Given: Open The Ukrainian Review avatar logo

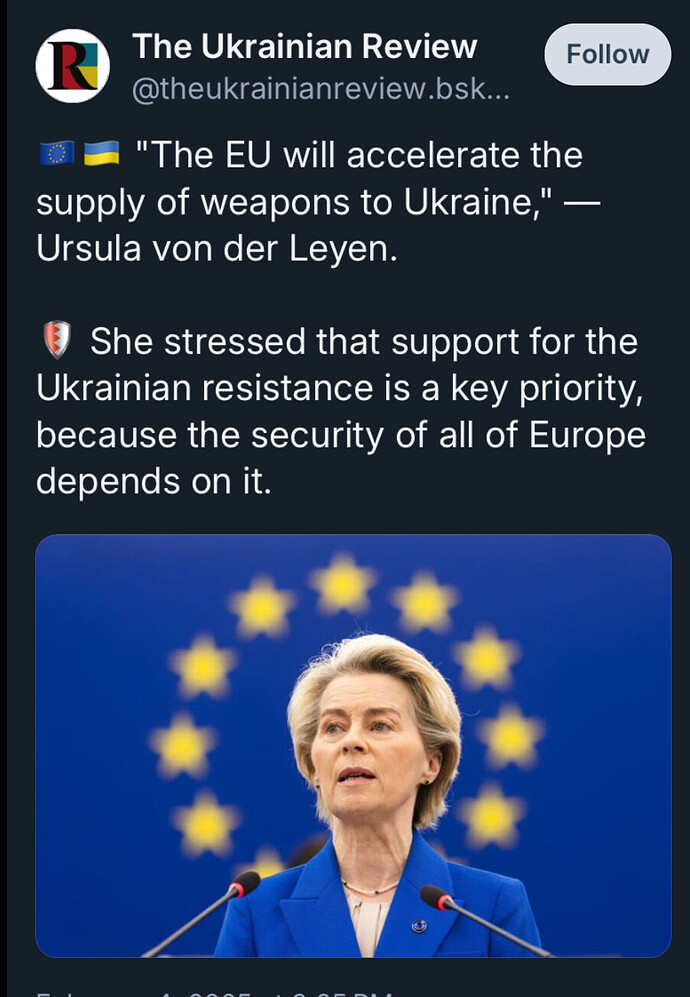Looking at the screenshot, I should (x=72, y=66).
